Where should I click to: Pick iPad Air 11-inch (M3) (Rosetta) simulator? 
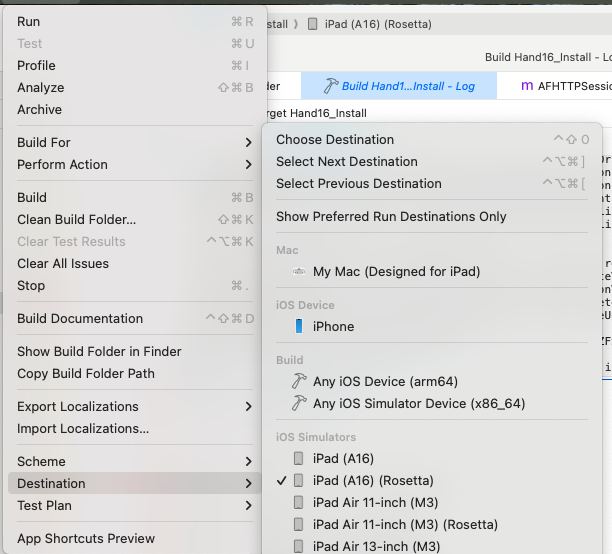(x=432, y=524)
